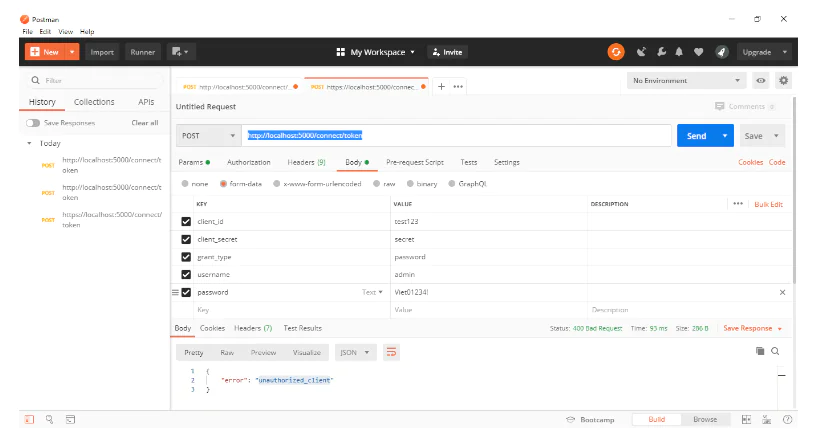Open the Upgrade dropdown arrow
833x431 pixels.
click(x=785, y=52)
